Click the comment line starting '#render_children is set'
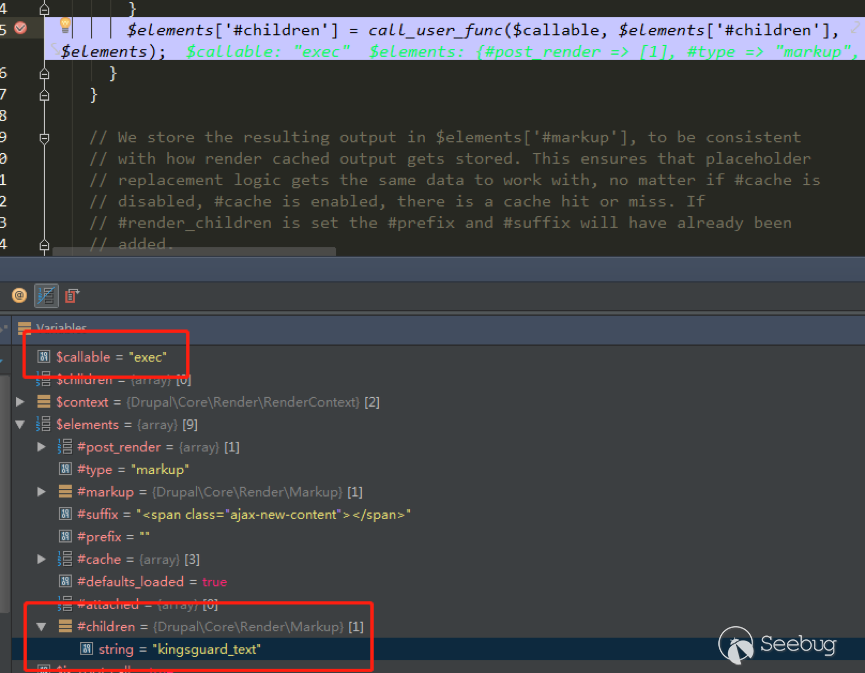The height and width of the screenshot is (673, 865). [441, 223]
